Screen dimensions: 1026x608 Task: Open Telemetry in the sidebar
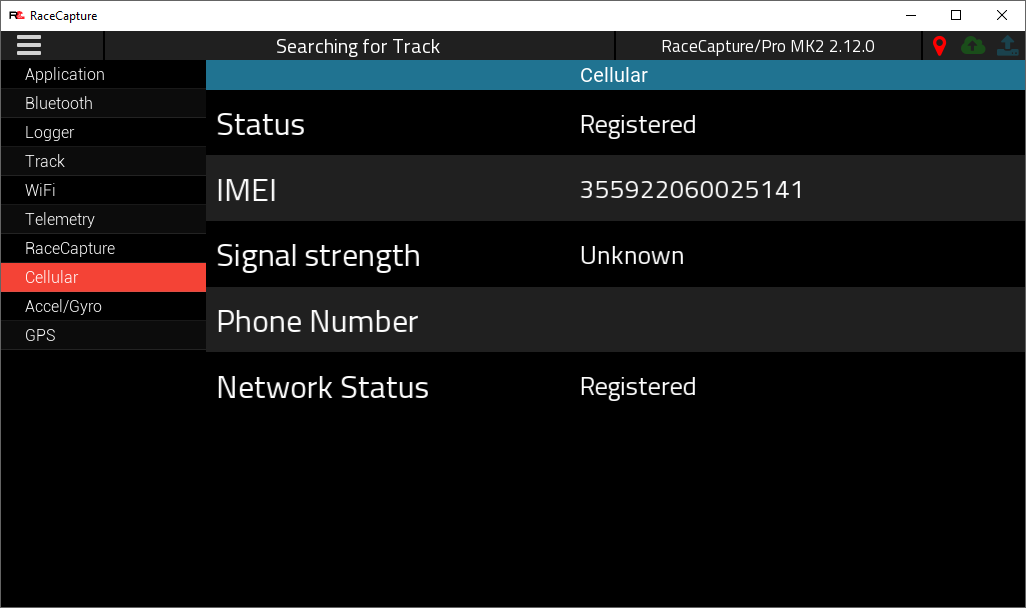pos(103,219)
